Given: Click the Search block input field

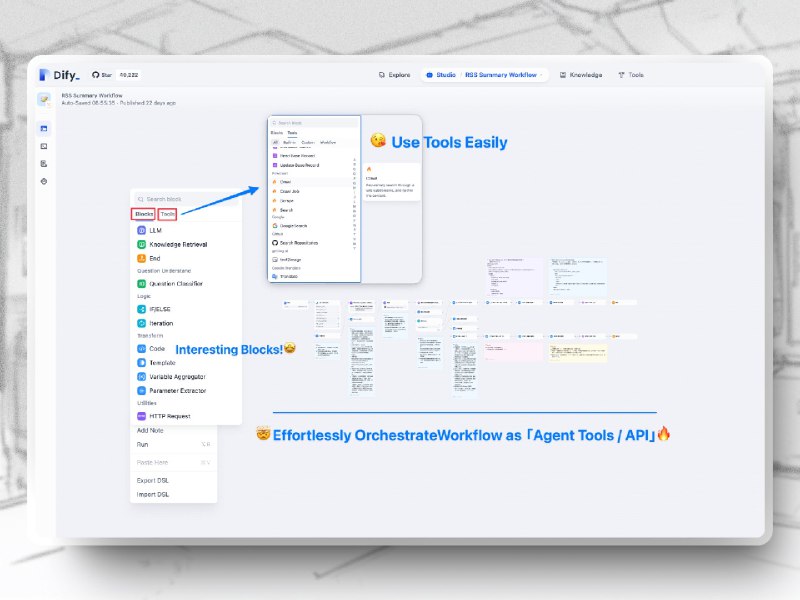Looking at the screenshot, I should (x=186, y=199).
